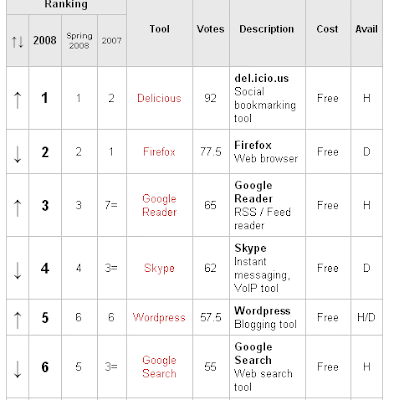Click the up arrow in Delicious row

coord(17,100)
